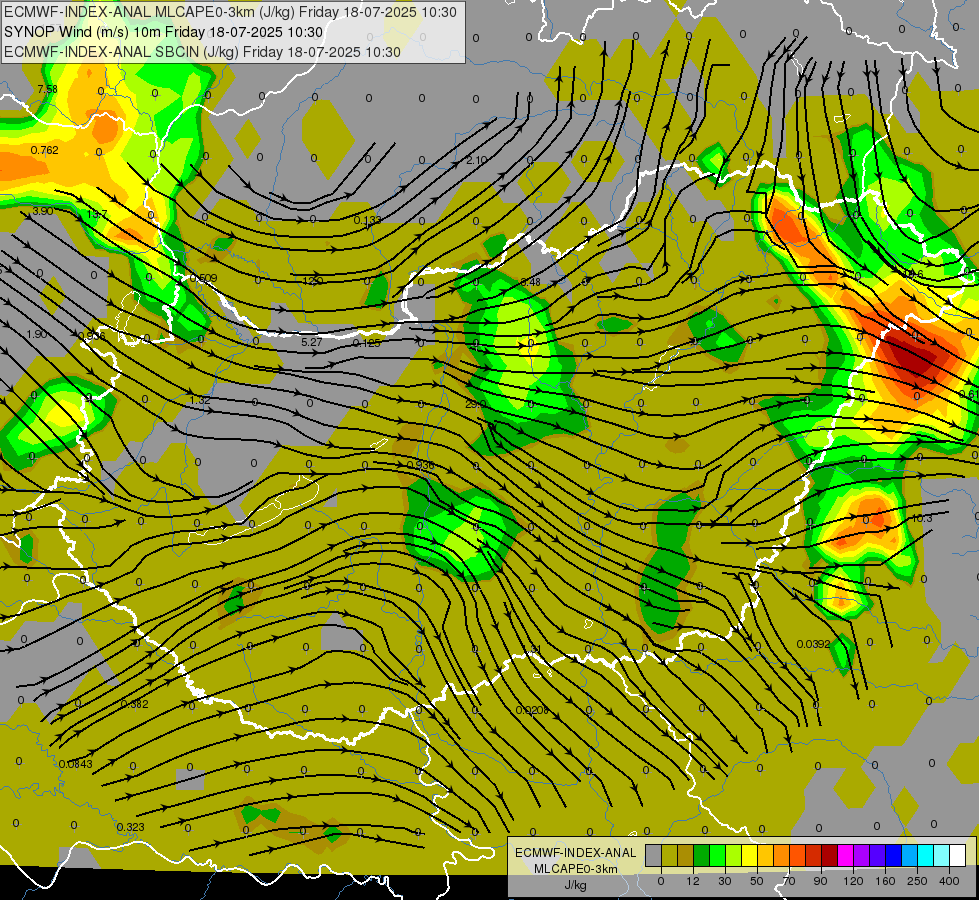
Task: Click legend tick label '70'
Action: (789, 881)
